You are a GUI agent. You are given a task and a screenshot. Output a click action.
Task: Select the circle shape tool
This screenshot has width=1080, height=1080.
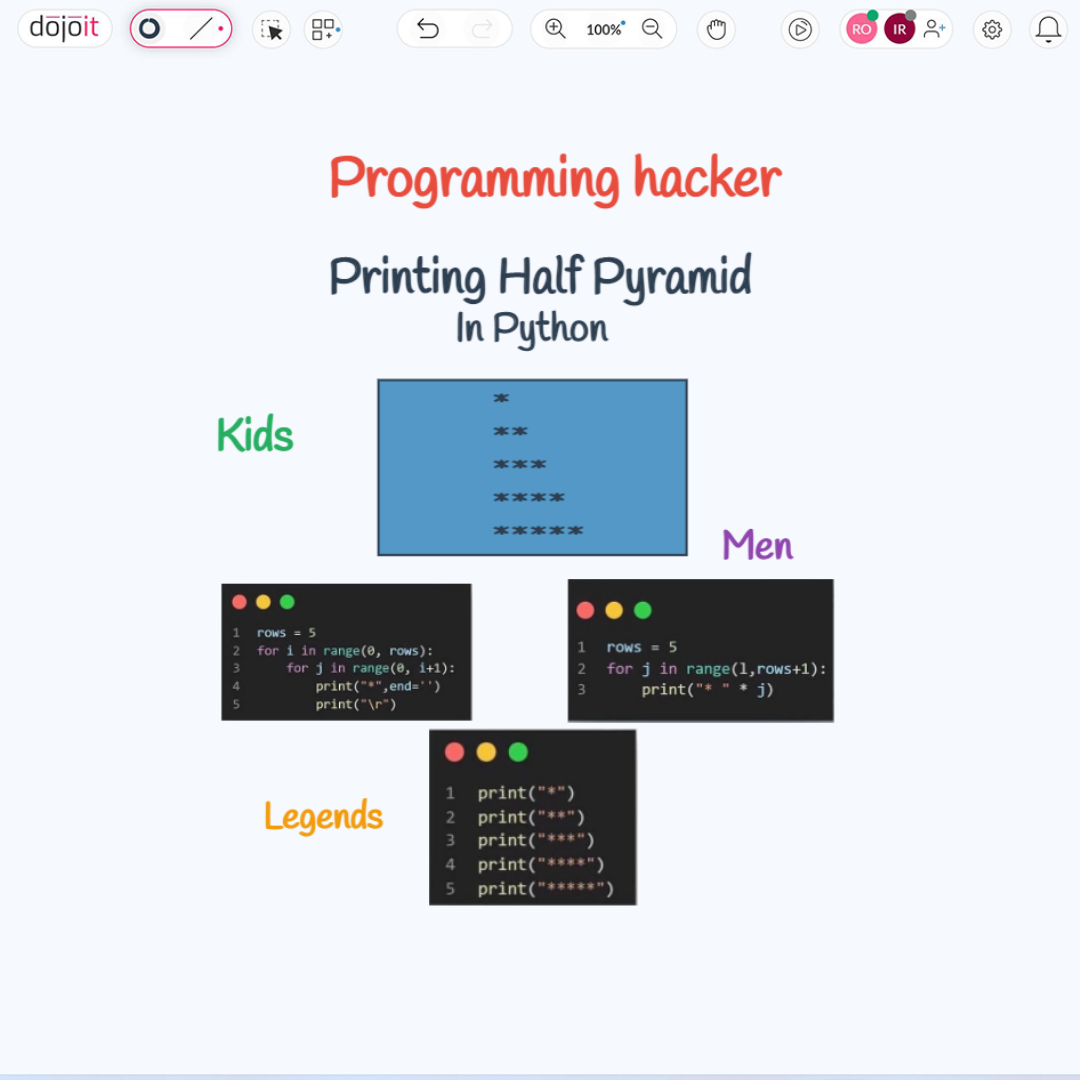[x=149, y=29]
